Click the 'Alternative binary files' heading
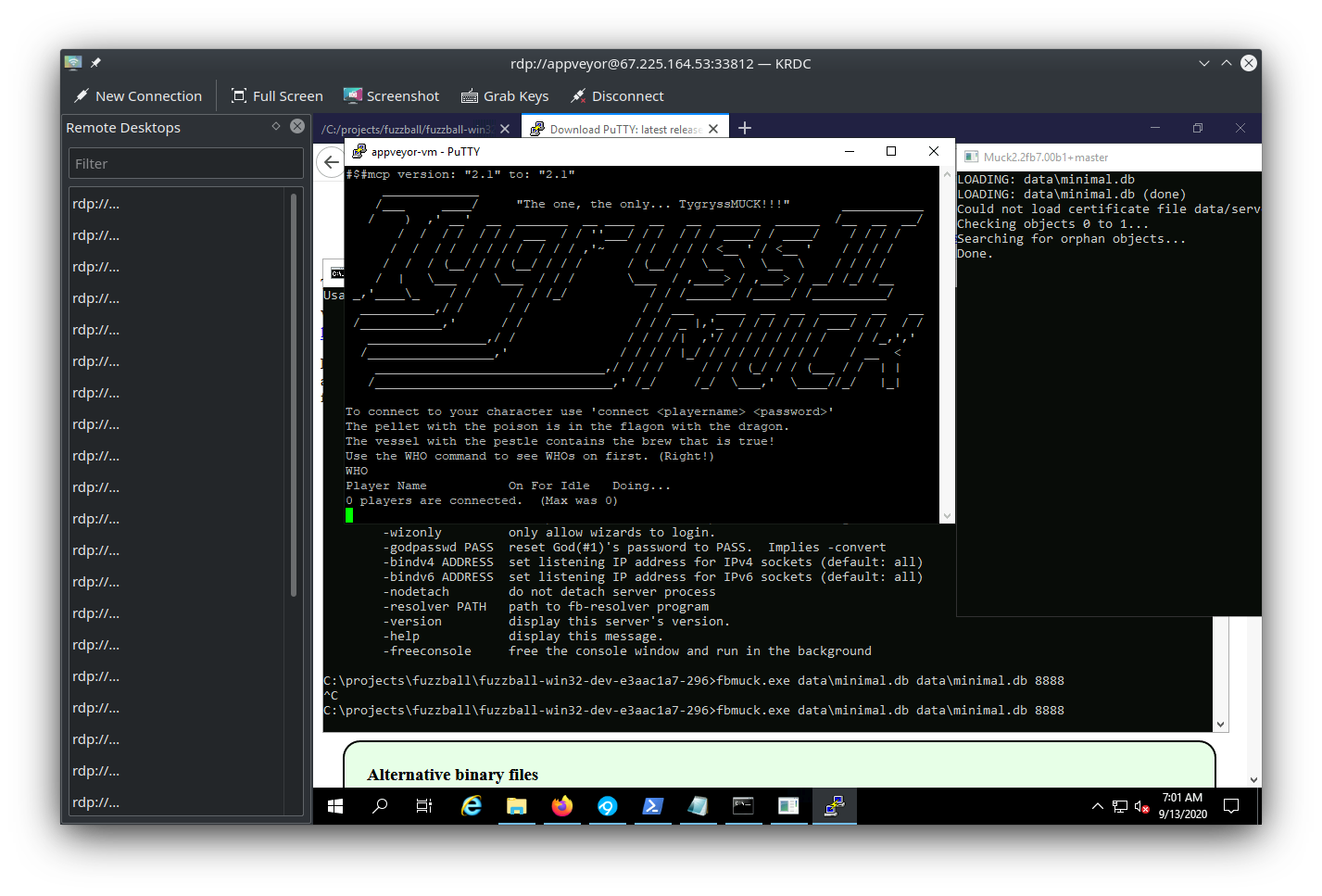Screen dimensions: 1322x896 pos(452,775)
